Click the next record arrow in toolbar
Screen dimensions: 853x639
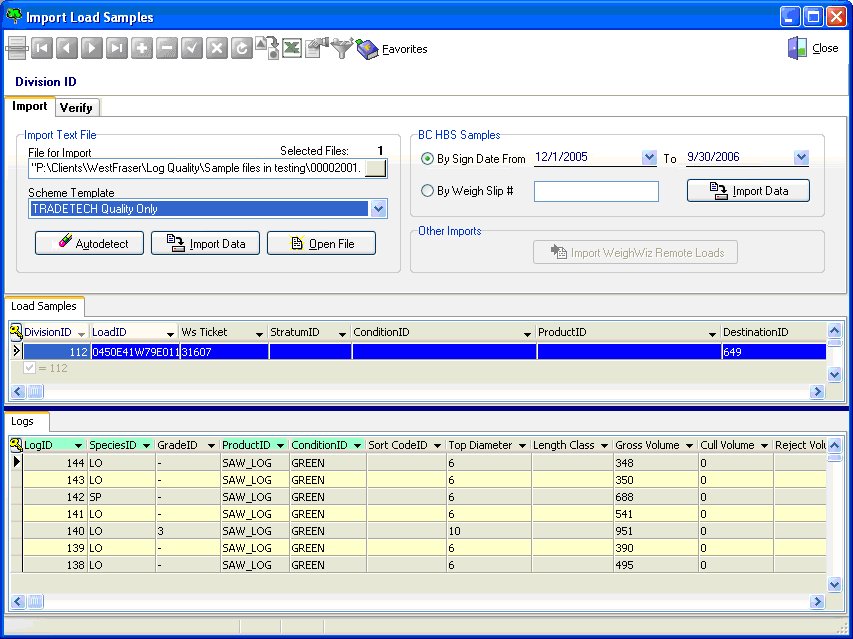(92, 48)
